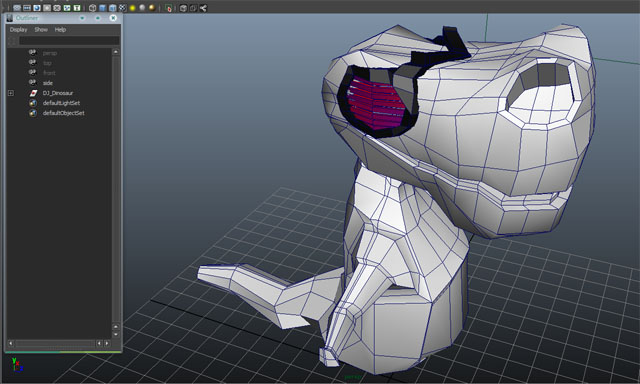Click the top scroll-up arrow in Outliner
This screenshot has height=384, width=640.
(116, 52)
